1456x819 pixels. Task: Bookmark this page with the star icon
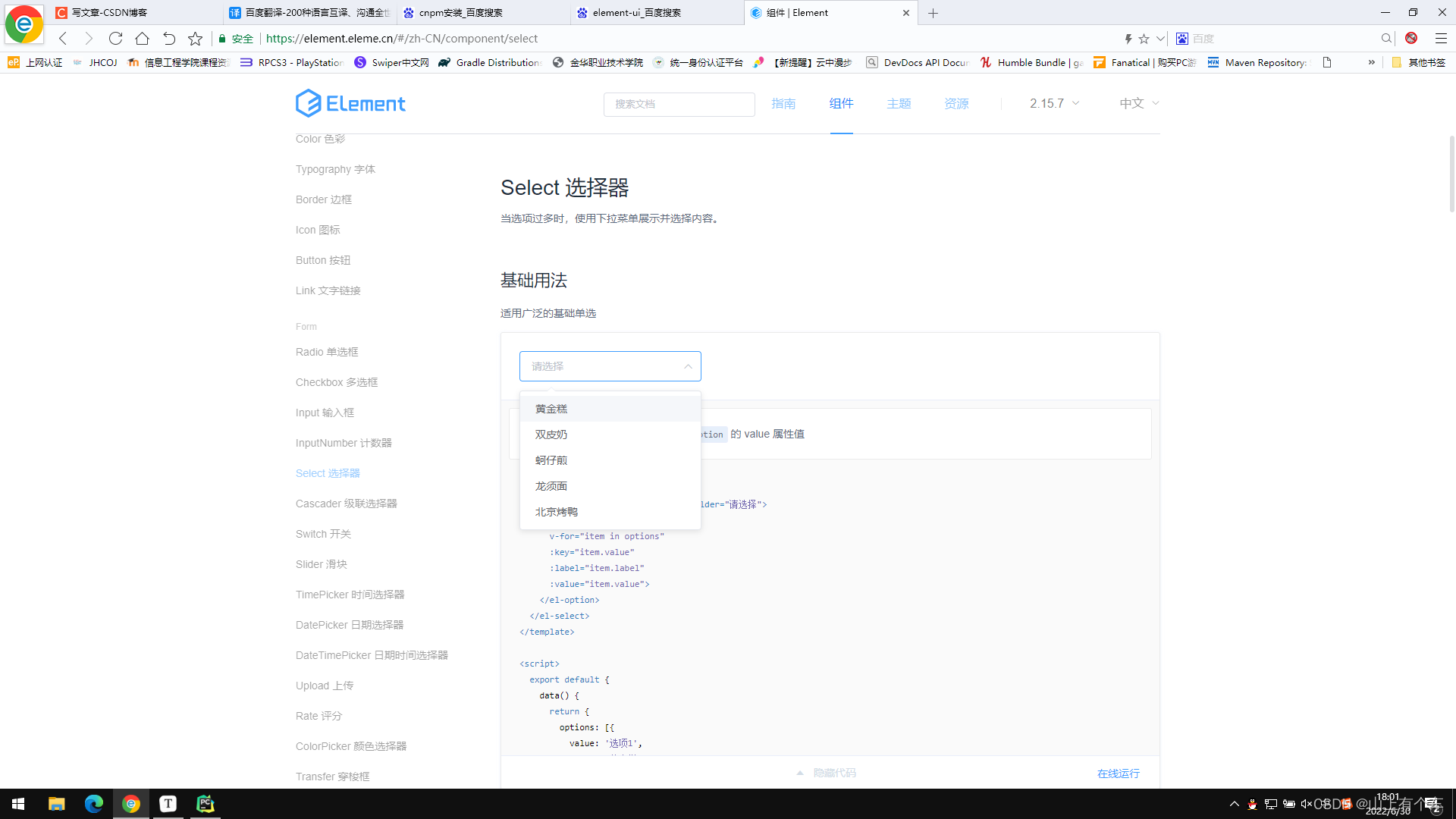click(x=195, y=39)
